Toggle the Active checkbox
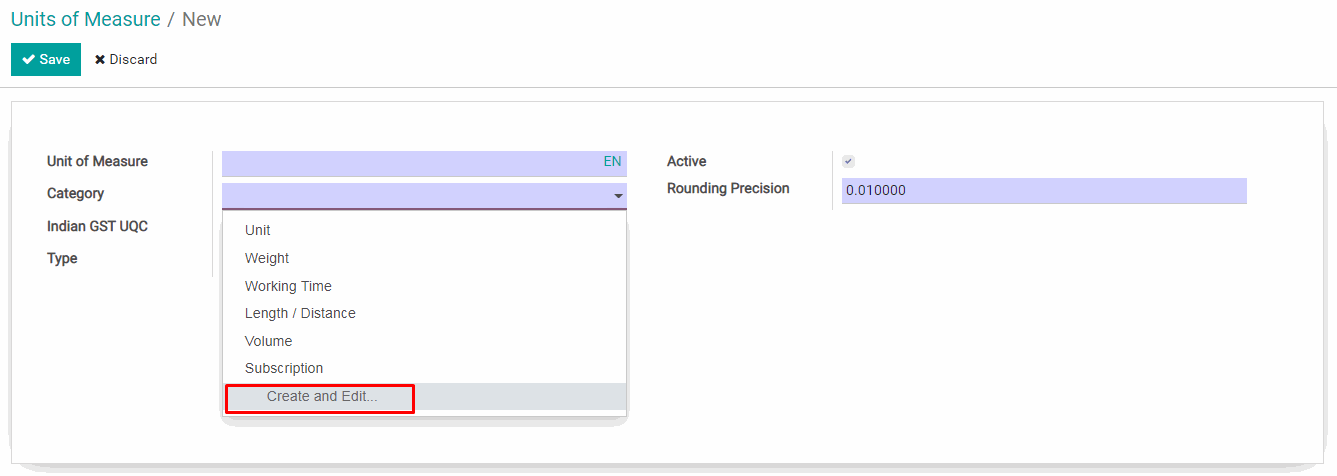 [848, 162]
